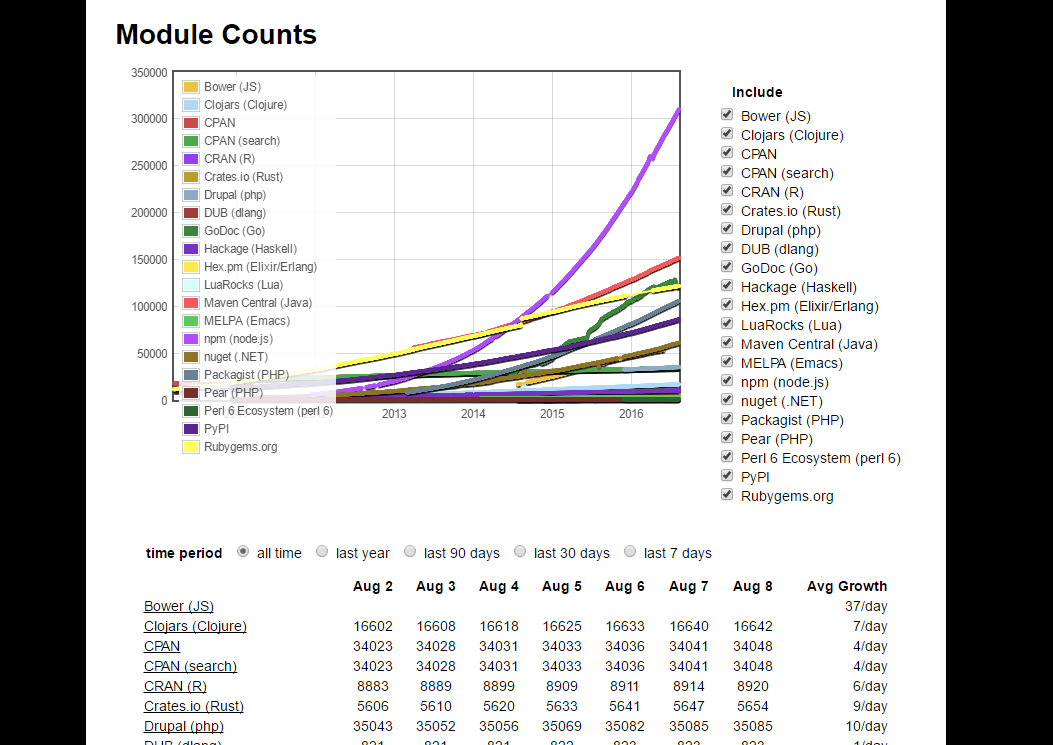Image resolution: width=1053 pixels, height=745 pixels.
Task: Click the 350000 y-axis label
Action: pyautogui.click(x=149, y=73)
